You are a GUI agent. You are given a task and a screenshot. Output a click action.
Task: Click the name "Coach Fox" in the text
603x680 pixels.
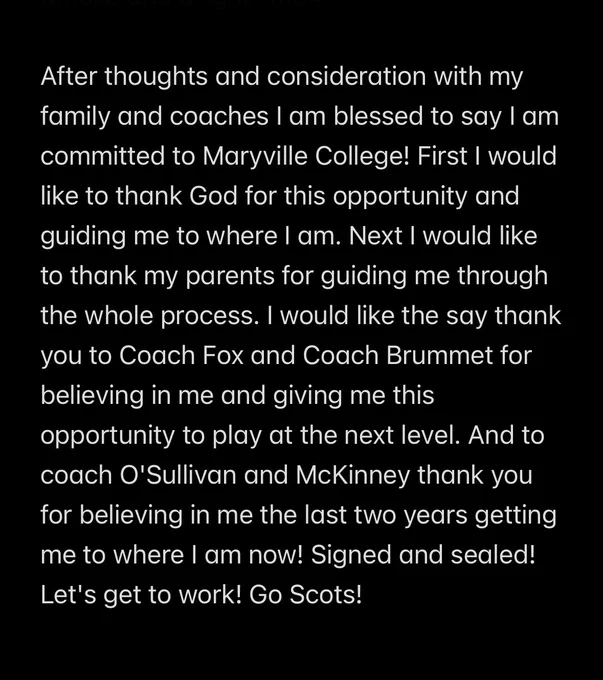pyautogui.click(x=181, y=356)
